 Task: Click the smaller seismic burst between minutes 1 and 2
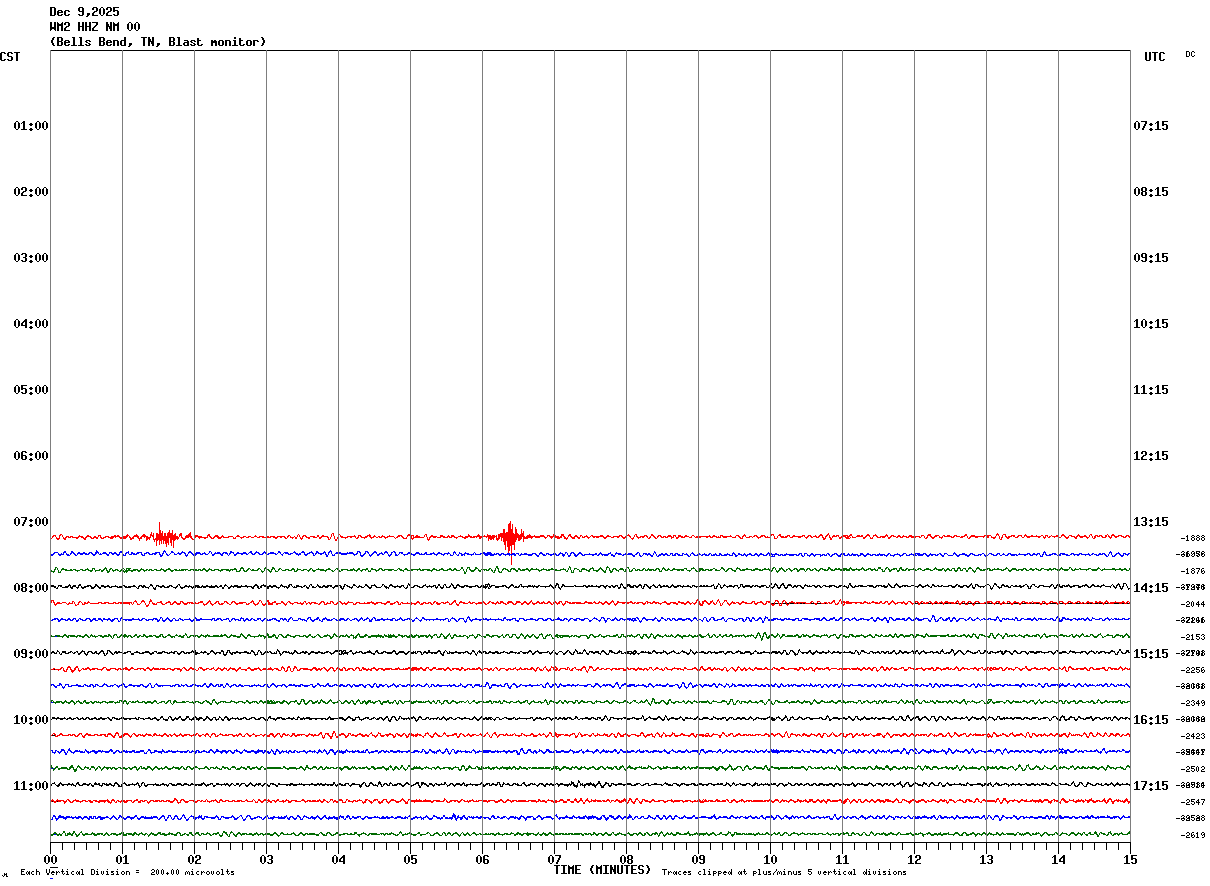[164, 537]
